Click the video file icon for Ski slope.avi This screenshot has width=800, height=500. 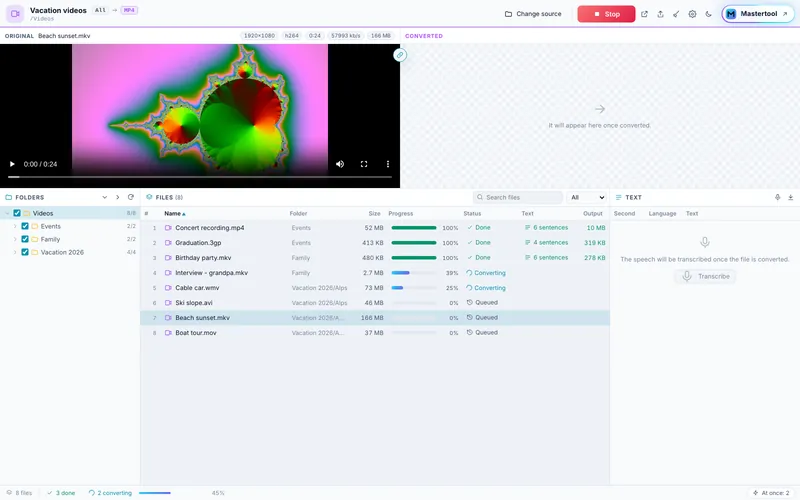(x=168, y=303)
